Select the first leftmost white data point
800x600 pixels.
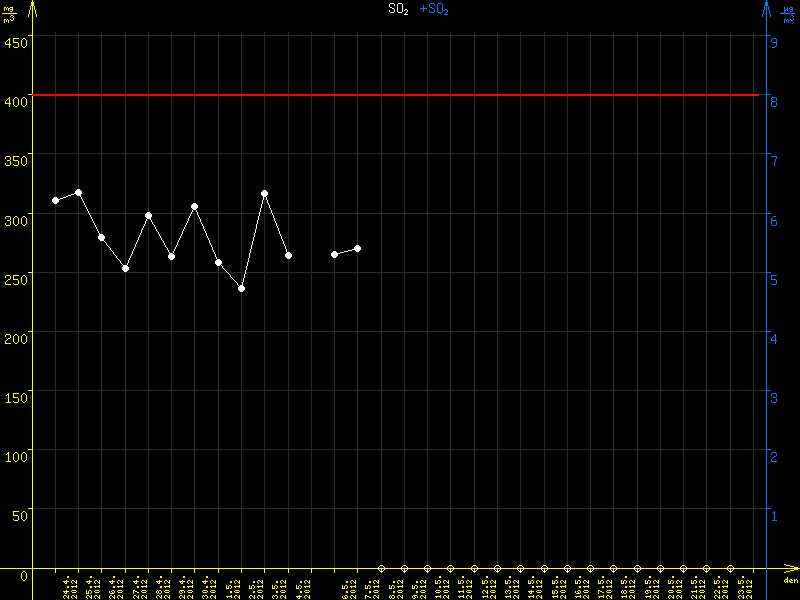[x=55, y=201]
